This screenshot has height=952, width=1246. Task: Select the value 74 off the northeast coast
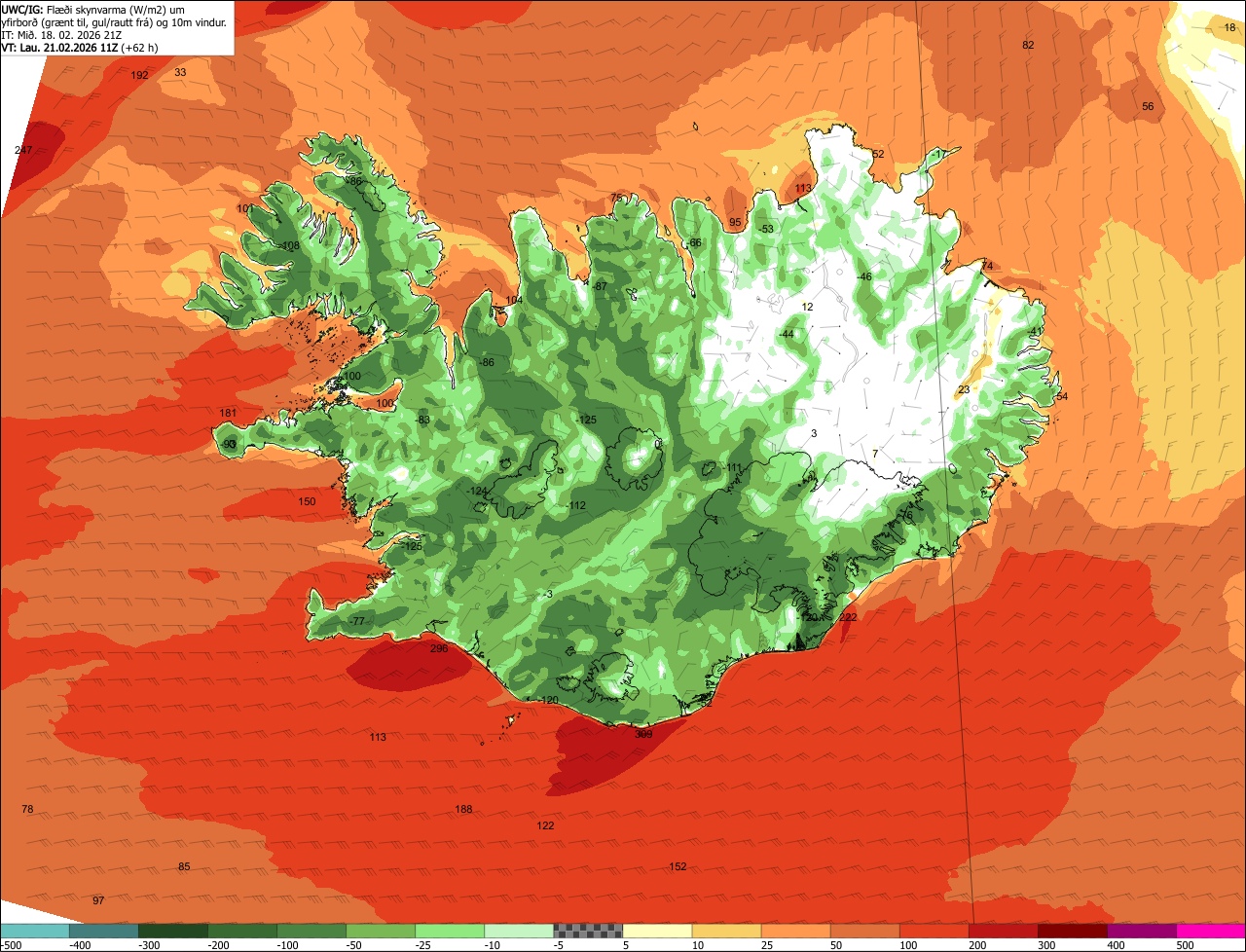987,266
